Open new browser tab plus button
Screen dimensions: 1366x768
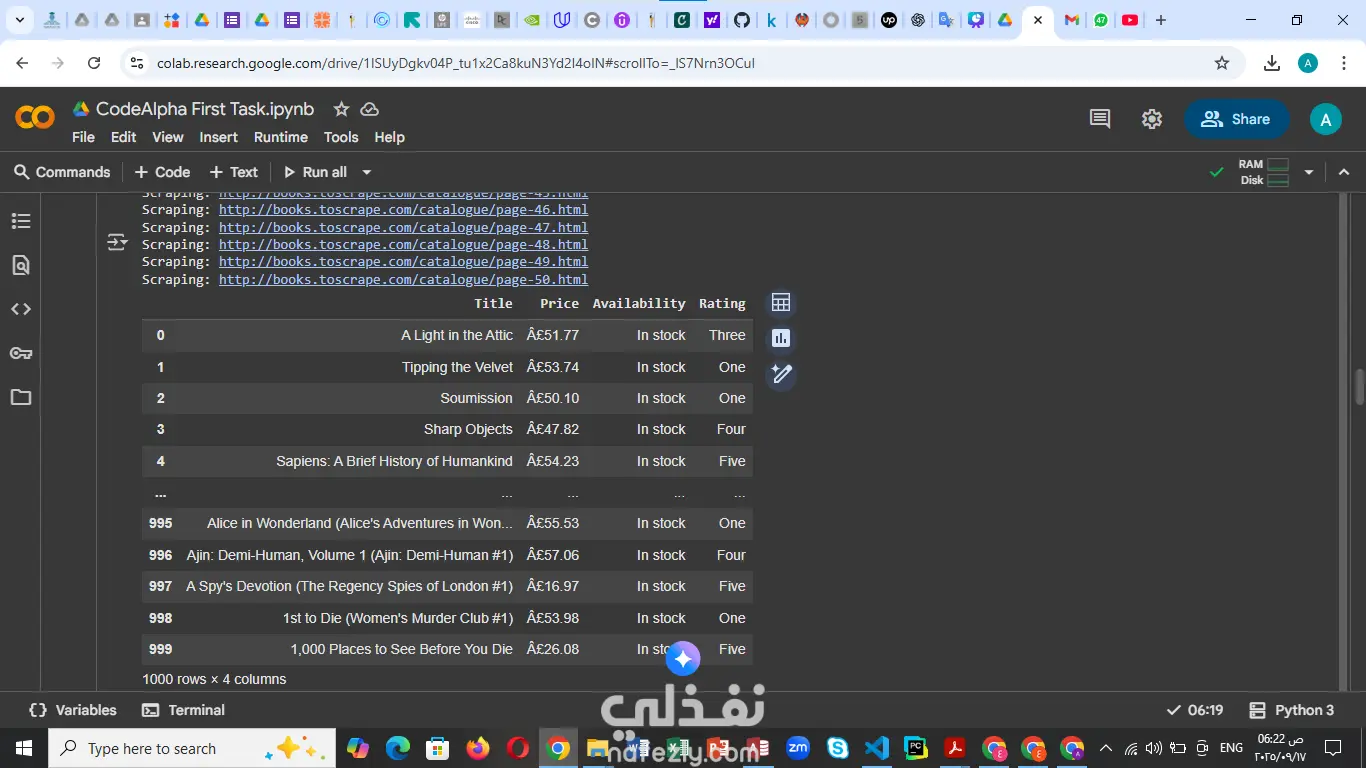1161,20
